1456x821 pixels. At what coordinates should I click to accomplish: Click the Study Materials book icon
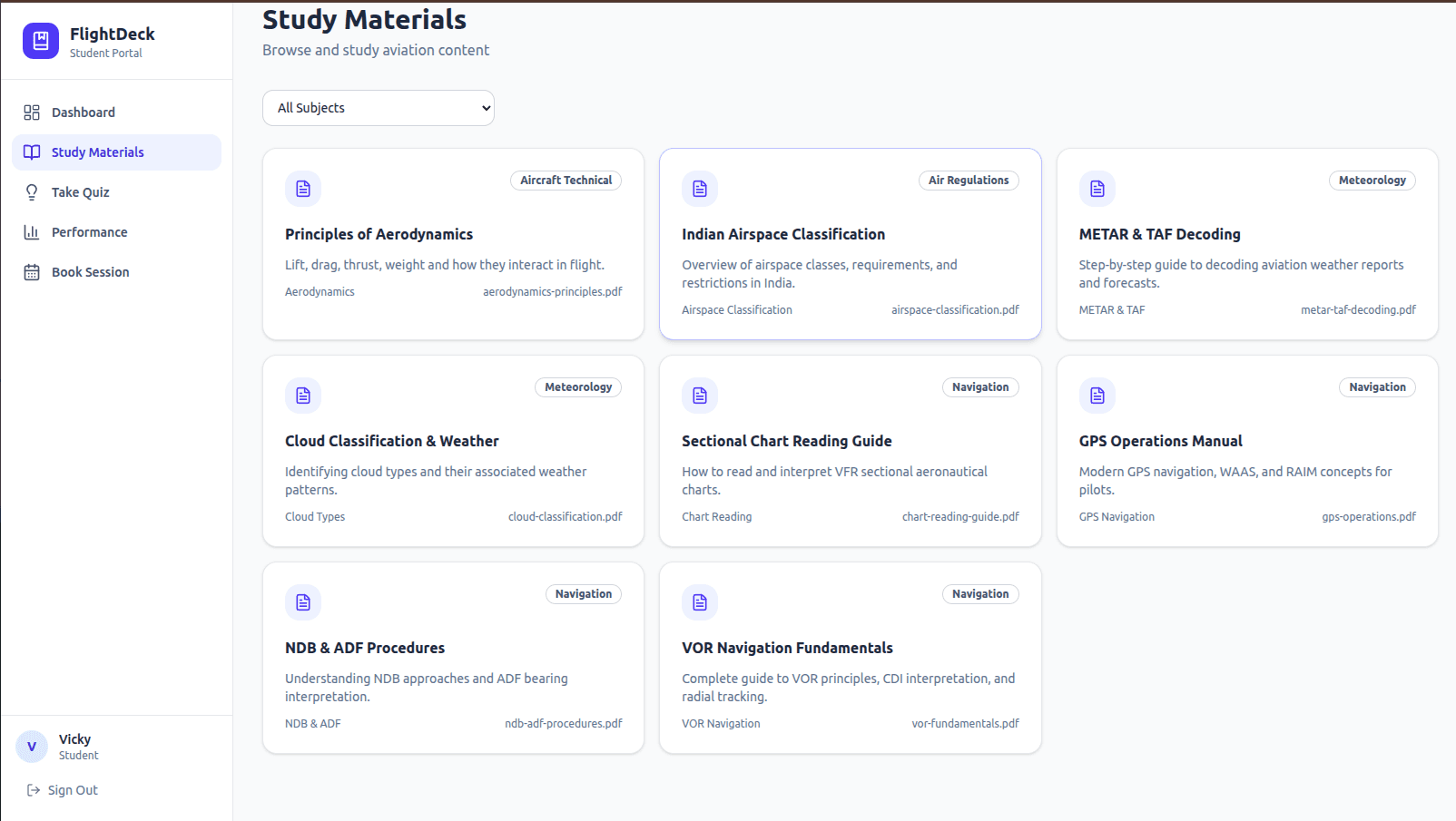click(x=32, y=152)
